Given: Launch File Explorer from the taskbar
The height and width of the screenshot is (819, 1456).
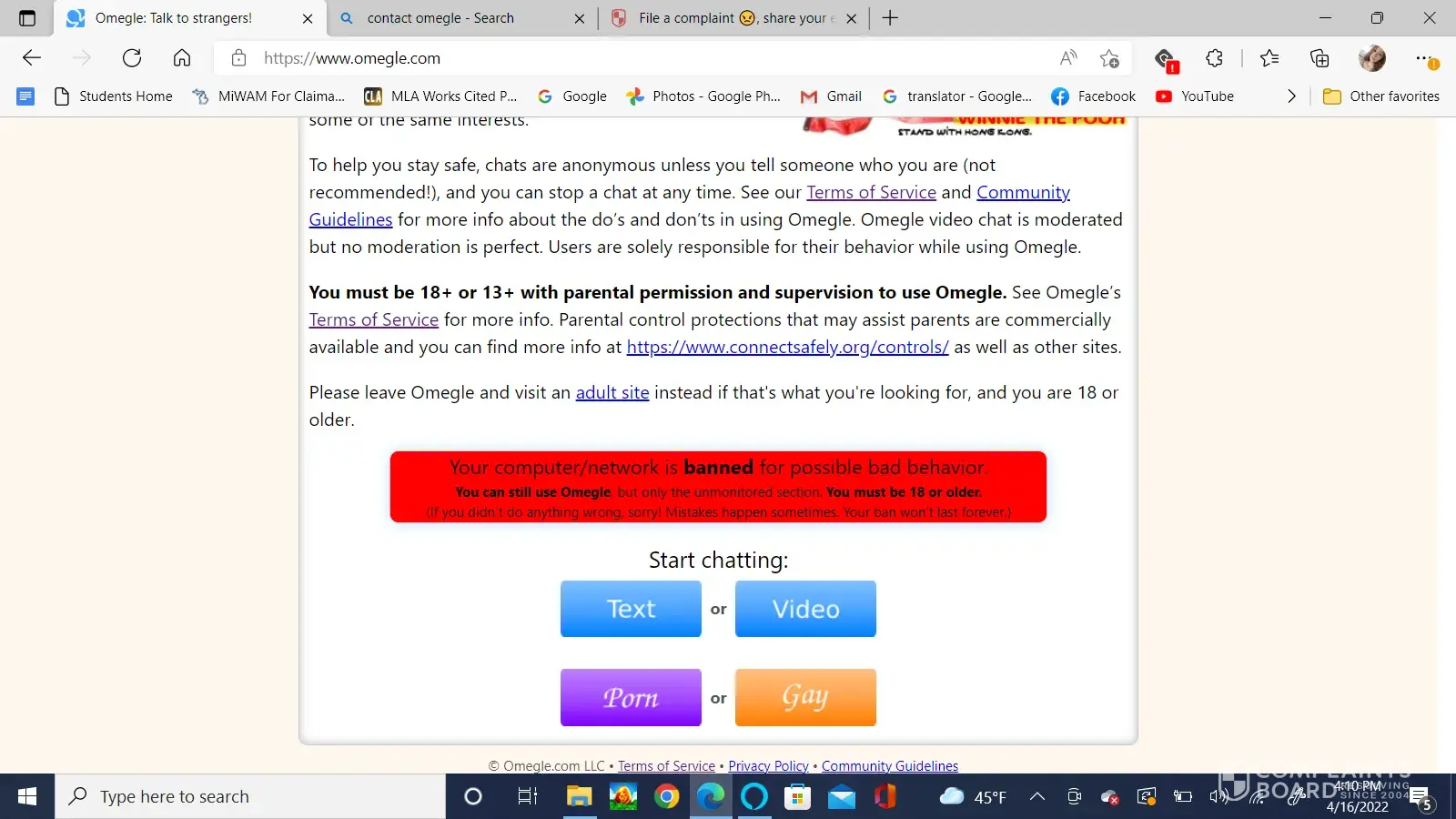Looking at the screenshot, I should click(x=579, y=797).
